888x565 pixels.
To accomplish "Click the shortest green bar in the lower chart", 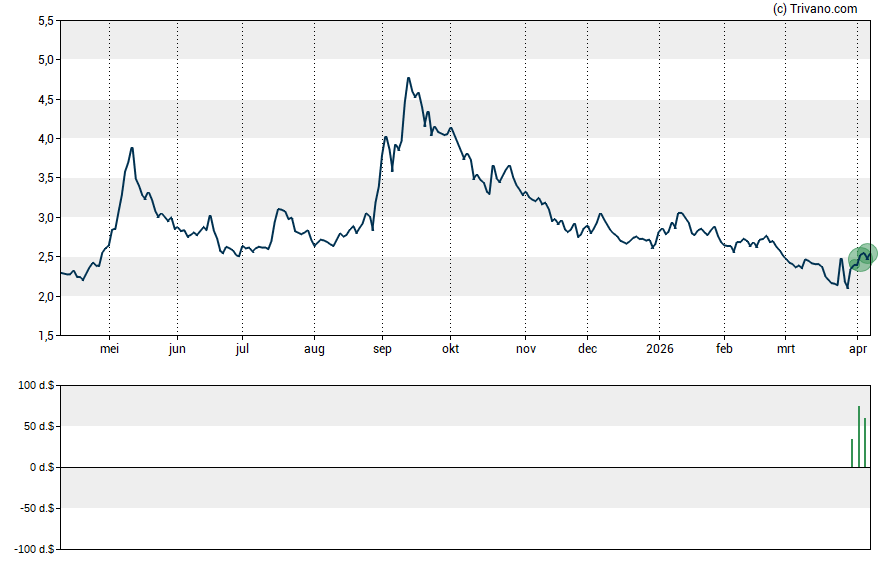I will tap(852, 452).
